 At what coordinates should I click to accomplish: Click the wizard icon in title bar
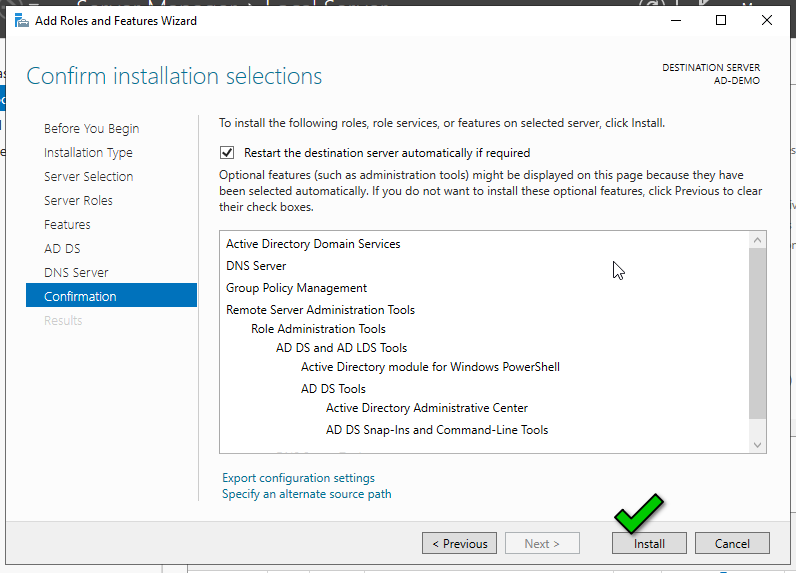(21, 20)
